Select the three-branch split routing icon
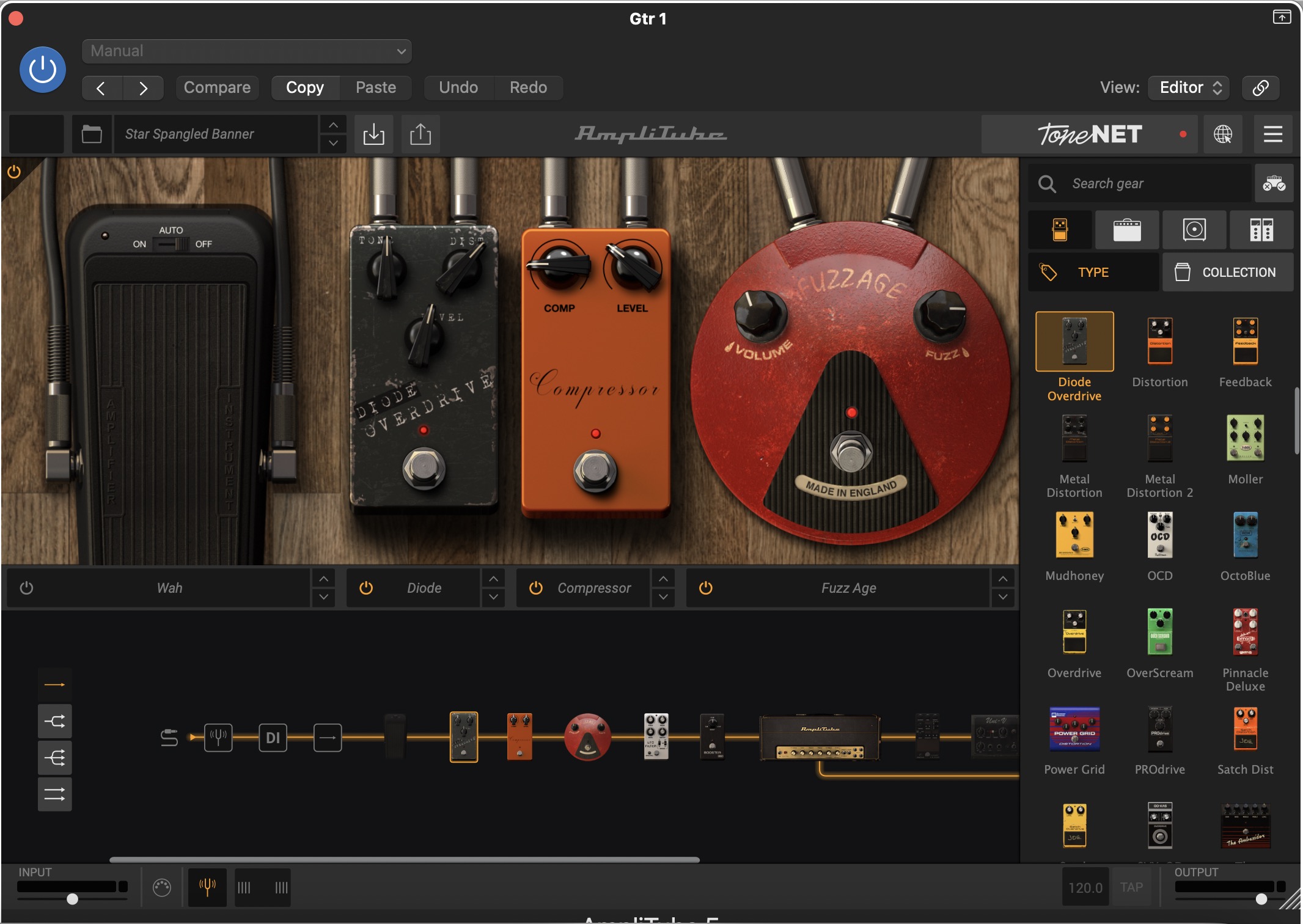The width and height of the screenshot is (1303, 924). (x=55, y=758)
